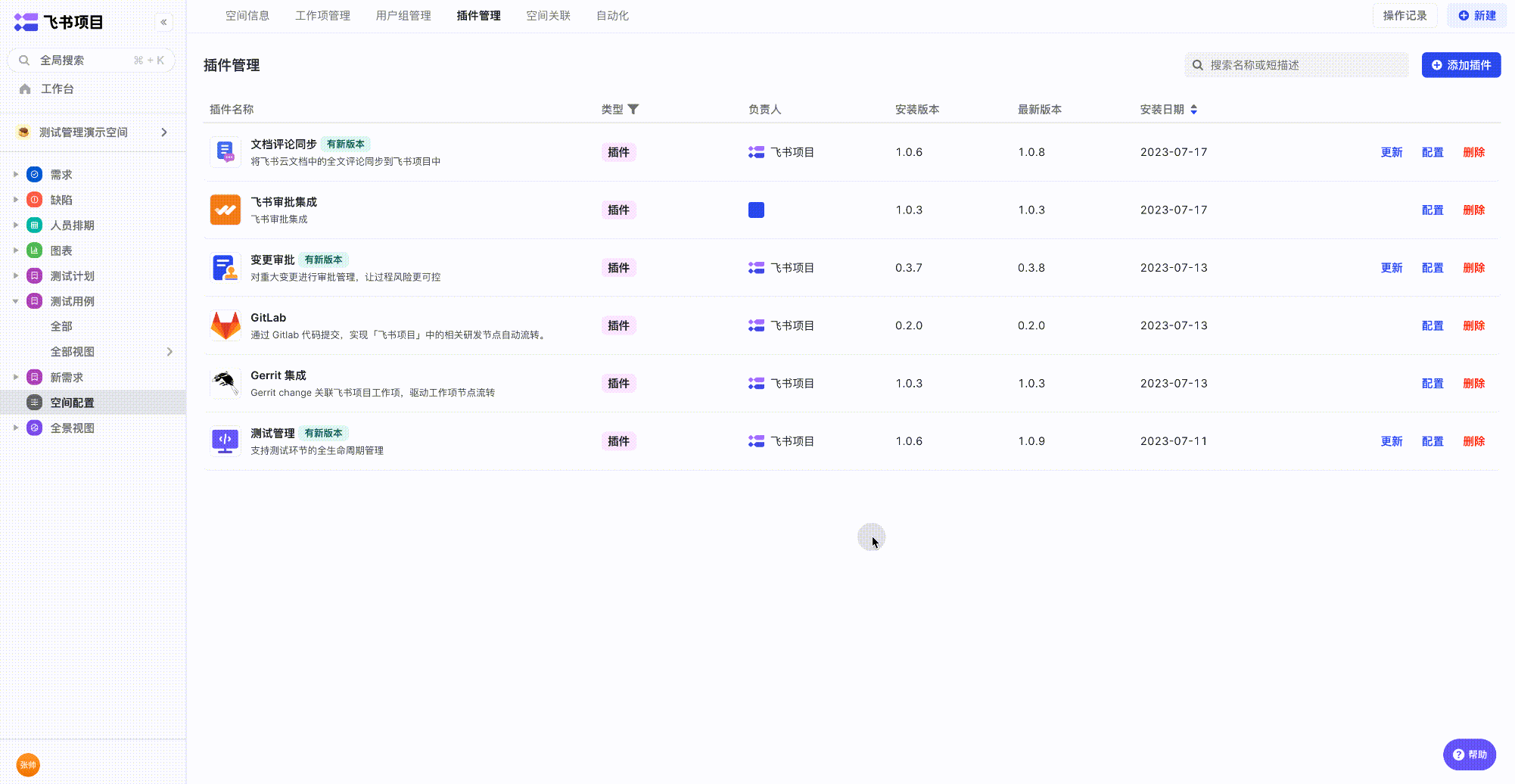
Task: Expand the 人员排期 tree node
Action: [x=15, y=226]
